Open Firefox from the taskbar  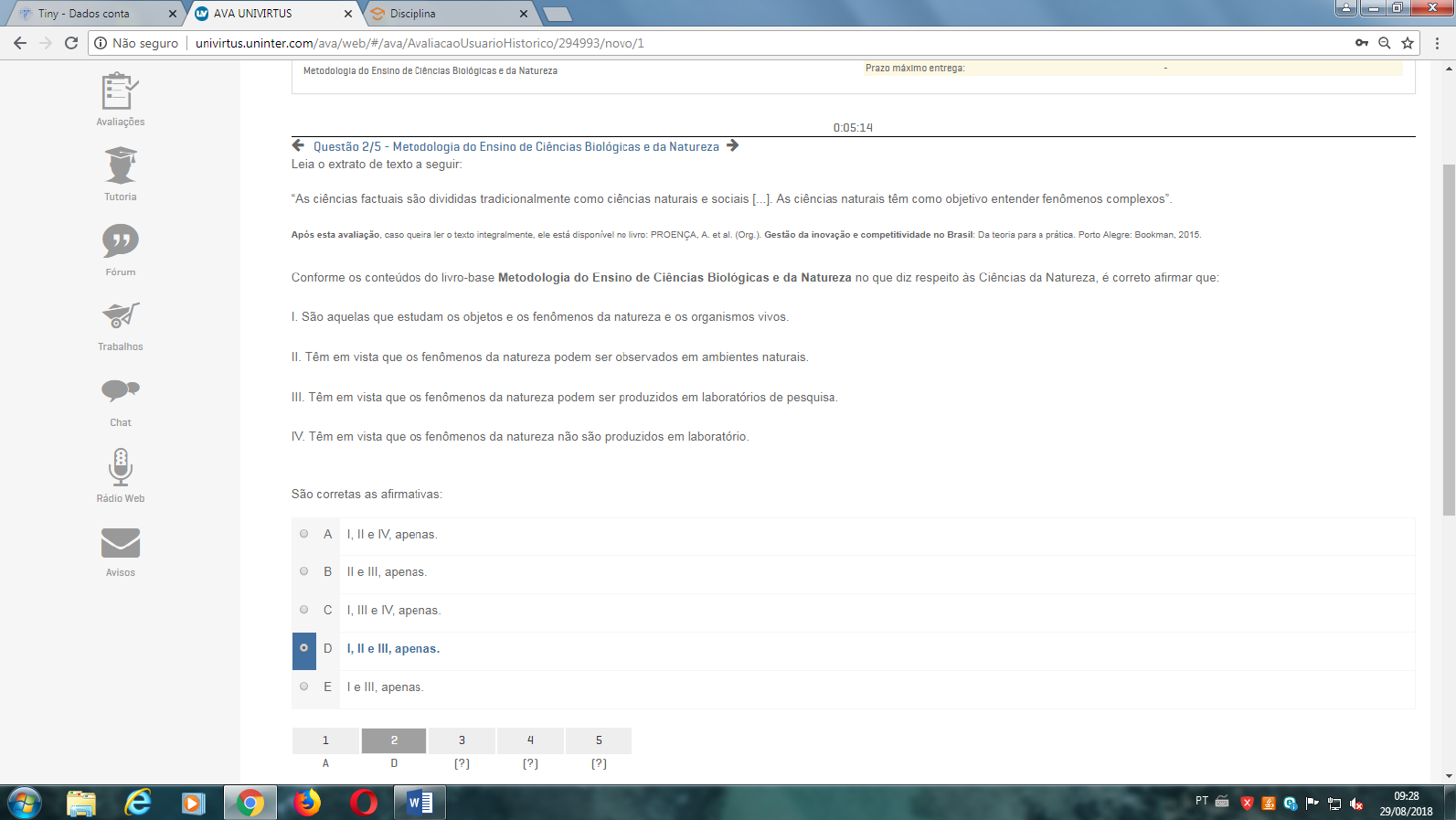click(x=307, y=803)
